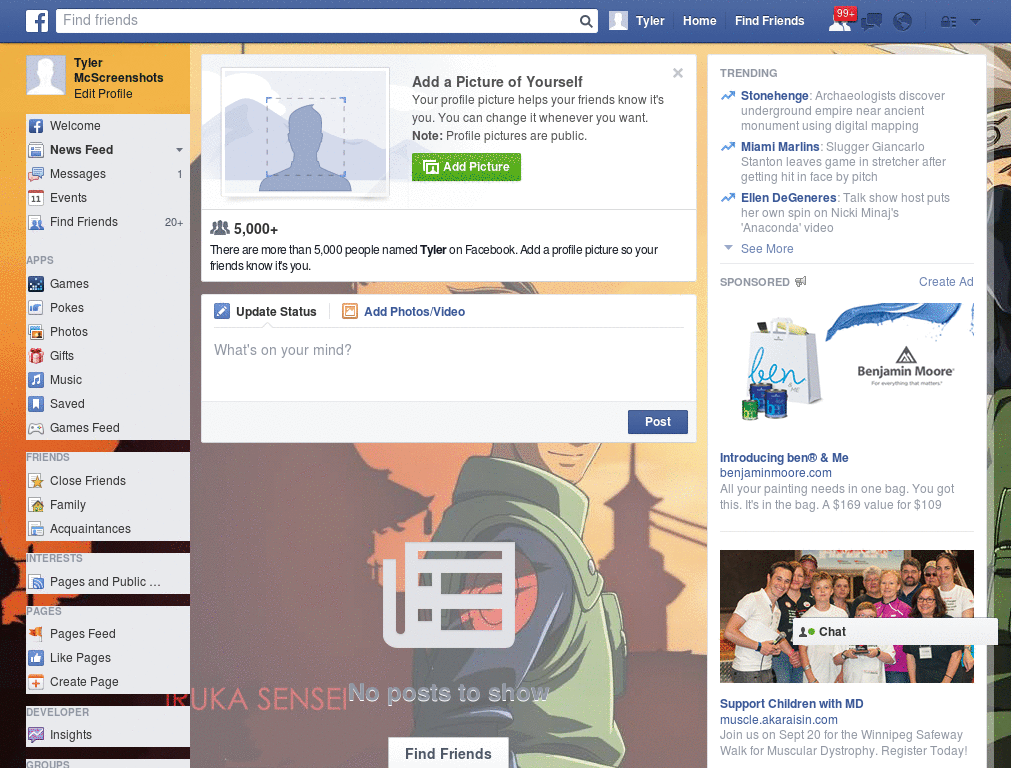Click the Games icon in Apps
Image resolution: width=1024 pixels, height=768 pixels.
pos(36,284)
